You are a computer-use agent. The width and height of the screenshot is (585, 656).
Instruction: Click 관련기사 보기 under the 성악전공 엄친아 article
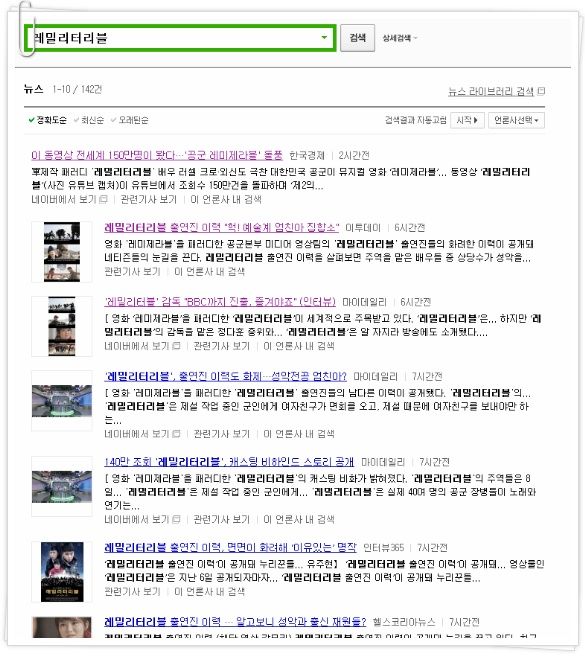click(221, 434)
